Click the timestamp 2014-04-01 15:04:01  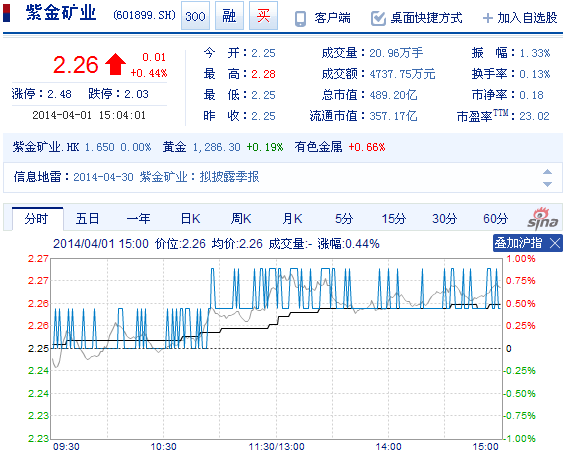[x=89, y=115]
